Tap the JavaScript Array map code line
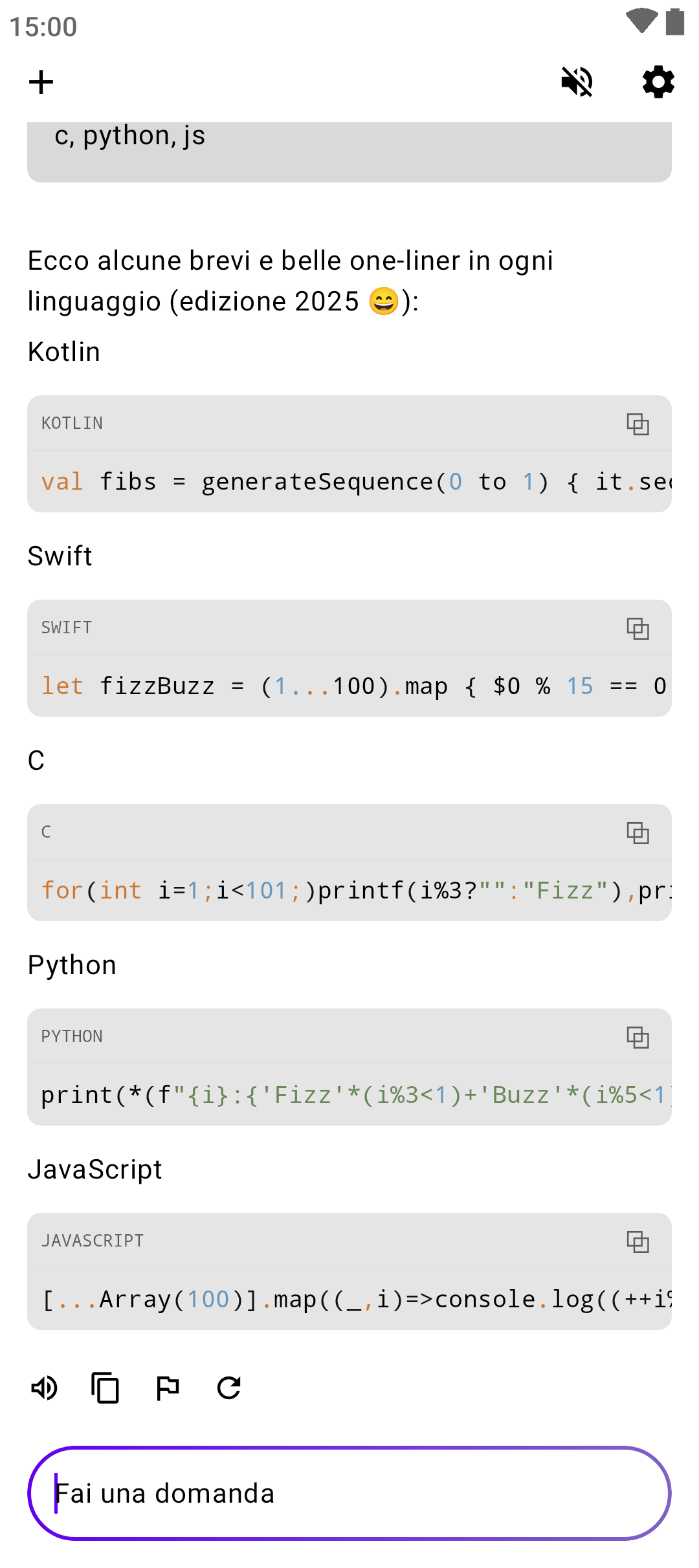 click(x=349, y=1300)
